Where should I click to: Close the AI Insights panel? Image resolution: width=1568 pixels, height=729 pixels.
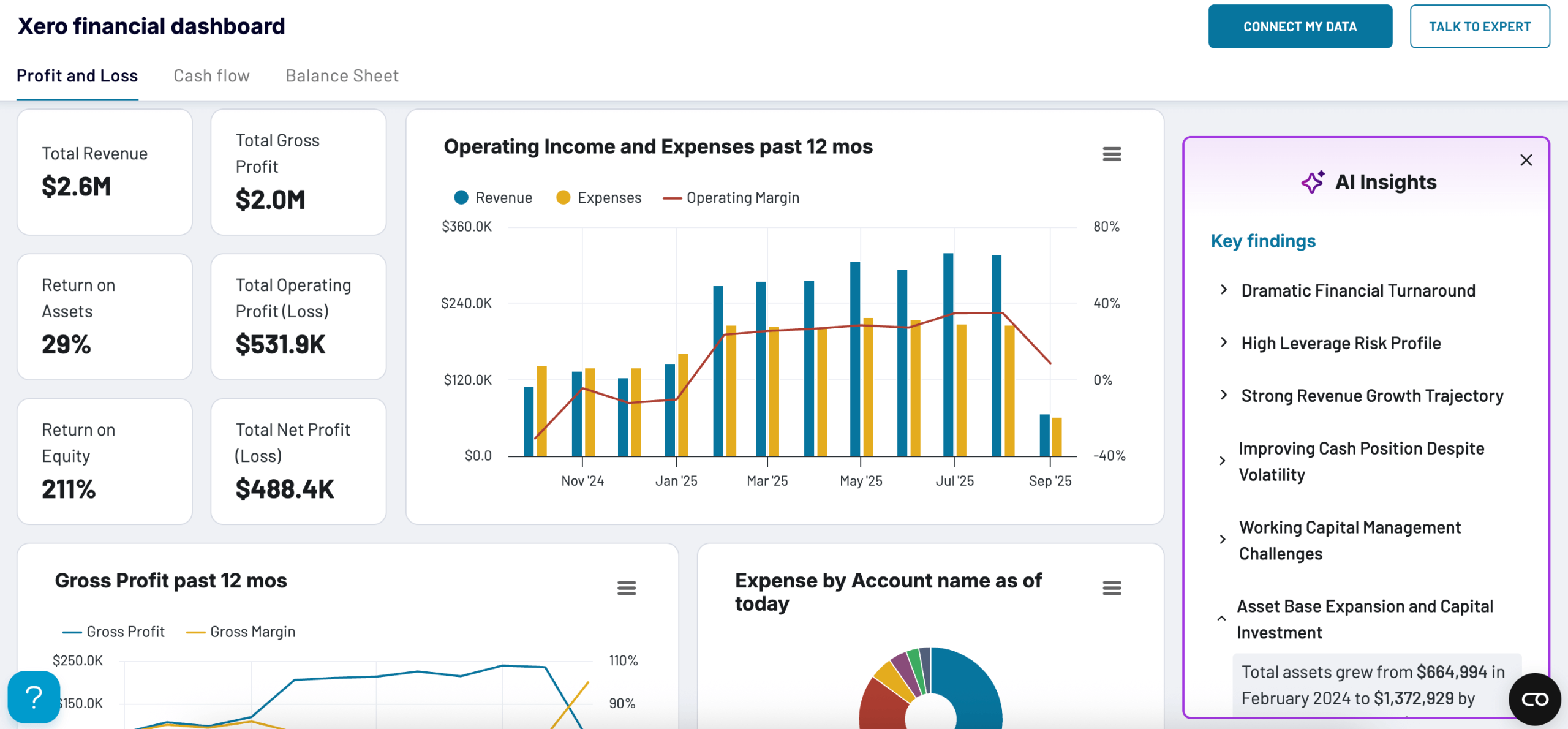click(x=1526, y=160)
